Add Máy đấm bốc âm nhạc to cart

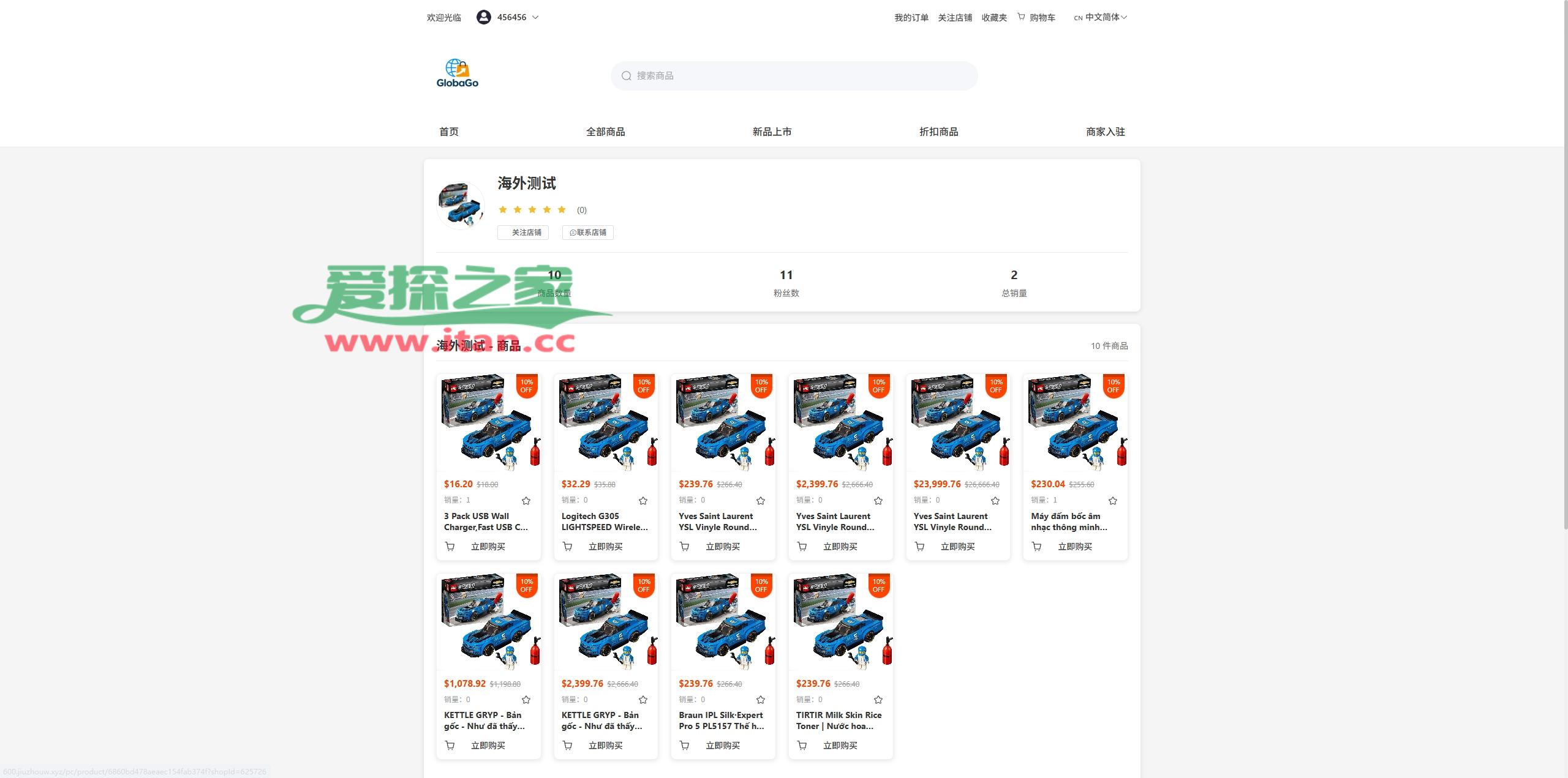click(x=1036, y=547)
